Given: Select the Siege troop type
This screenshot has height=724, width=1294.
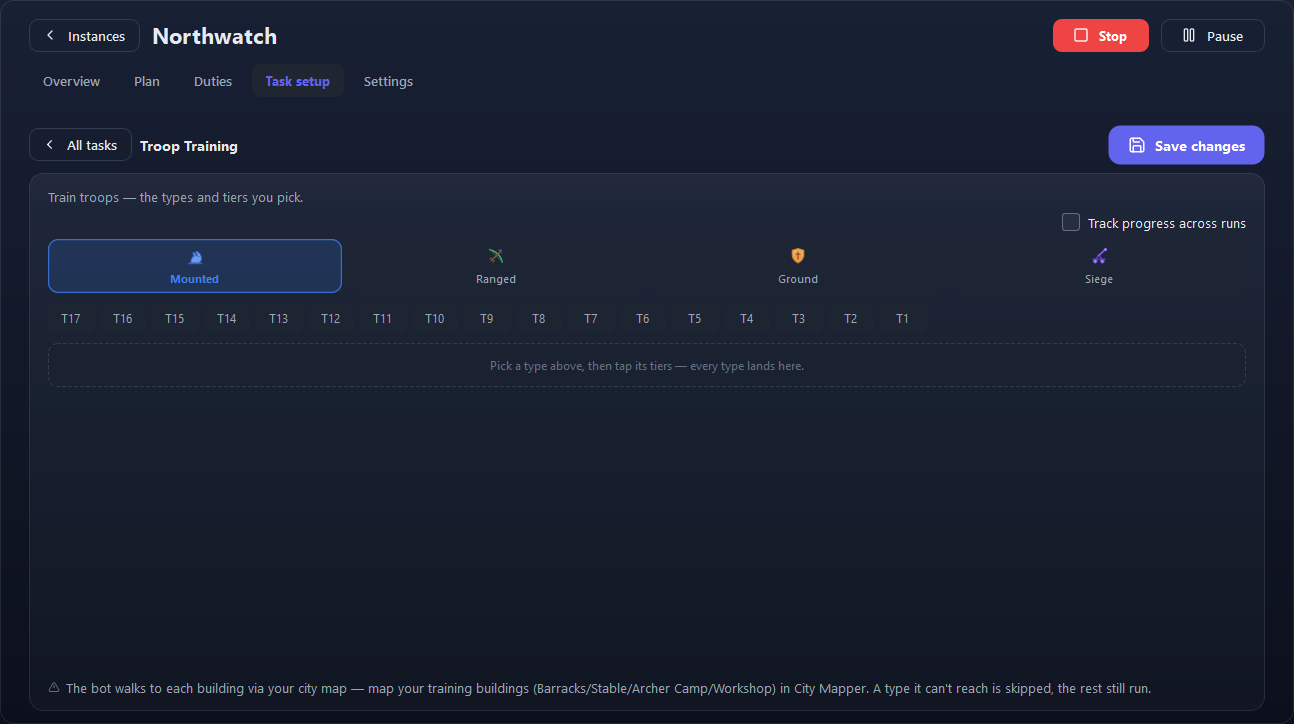Looking at the screenshot, I should (1099, 266).
